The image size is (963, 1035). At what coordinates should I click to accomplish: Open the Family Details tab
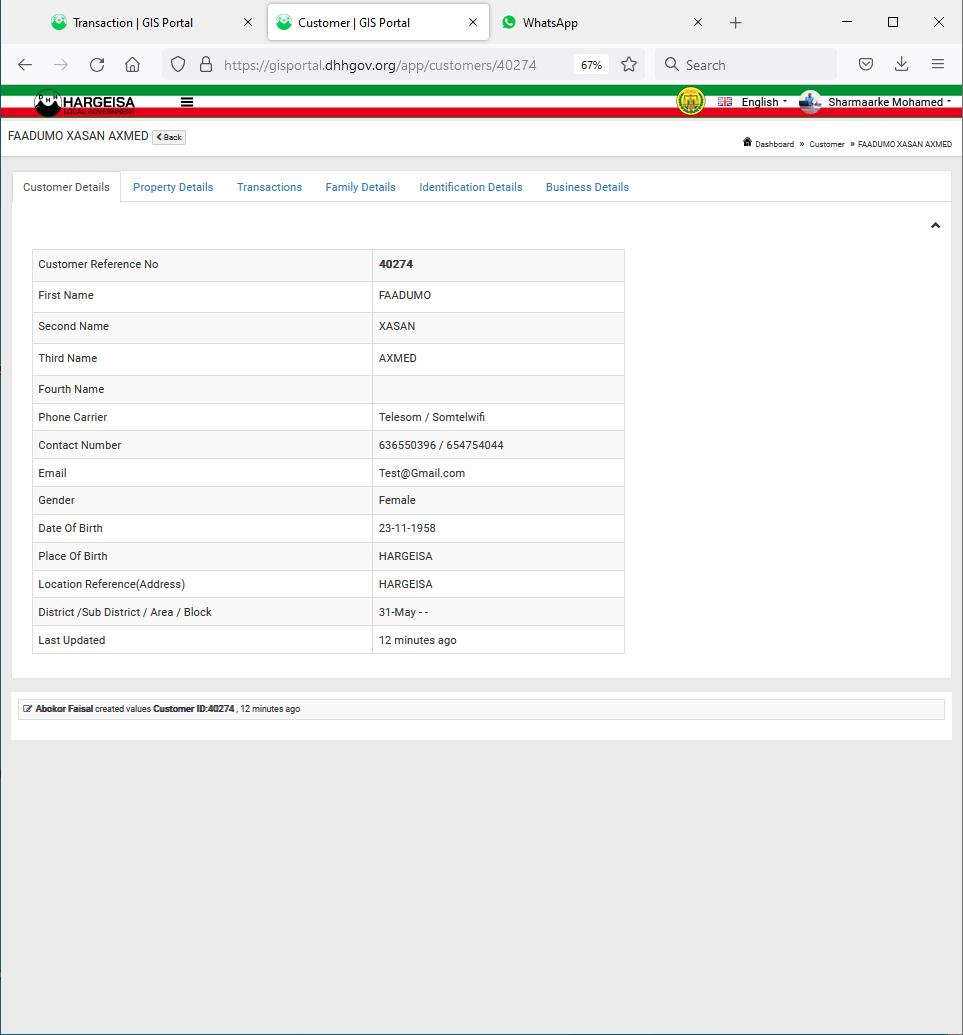click(360, 187)
